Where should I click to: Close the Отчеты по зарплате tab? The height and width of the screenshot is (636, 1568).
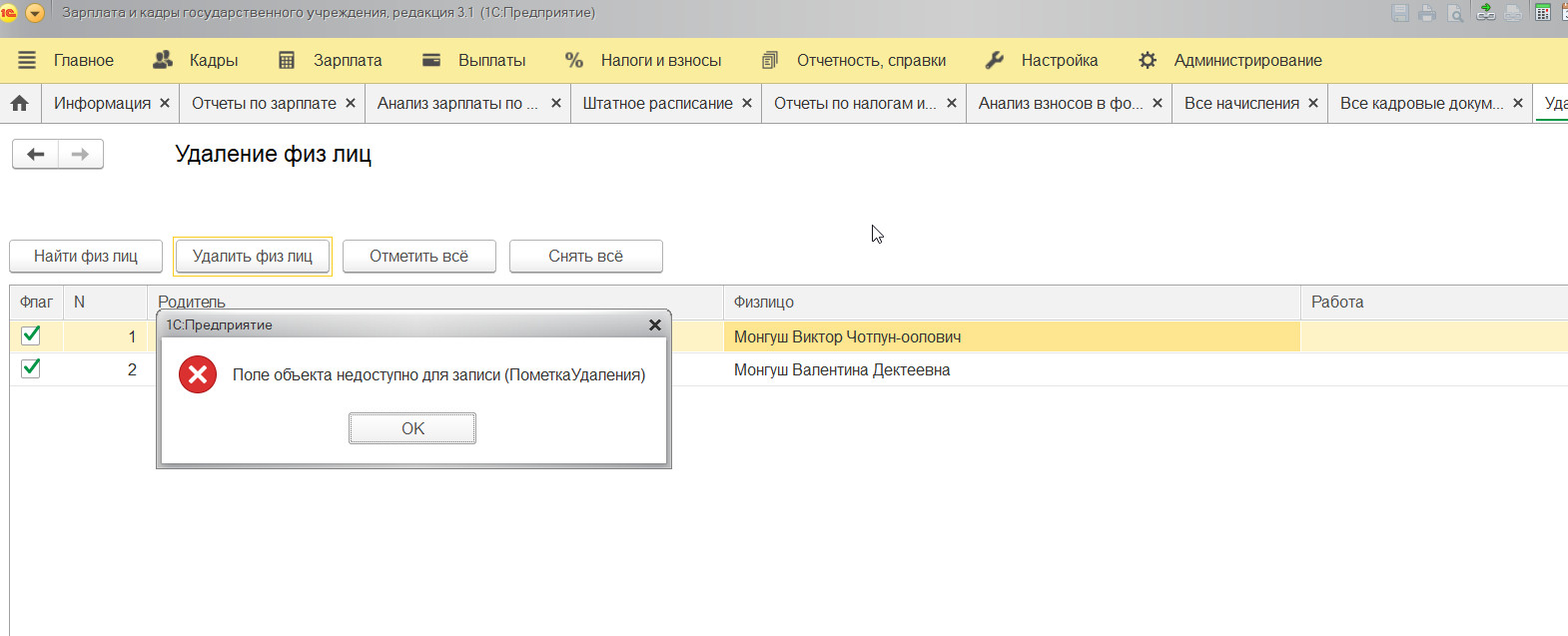pos(351,103)
